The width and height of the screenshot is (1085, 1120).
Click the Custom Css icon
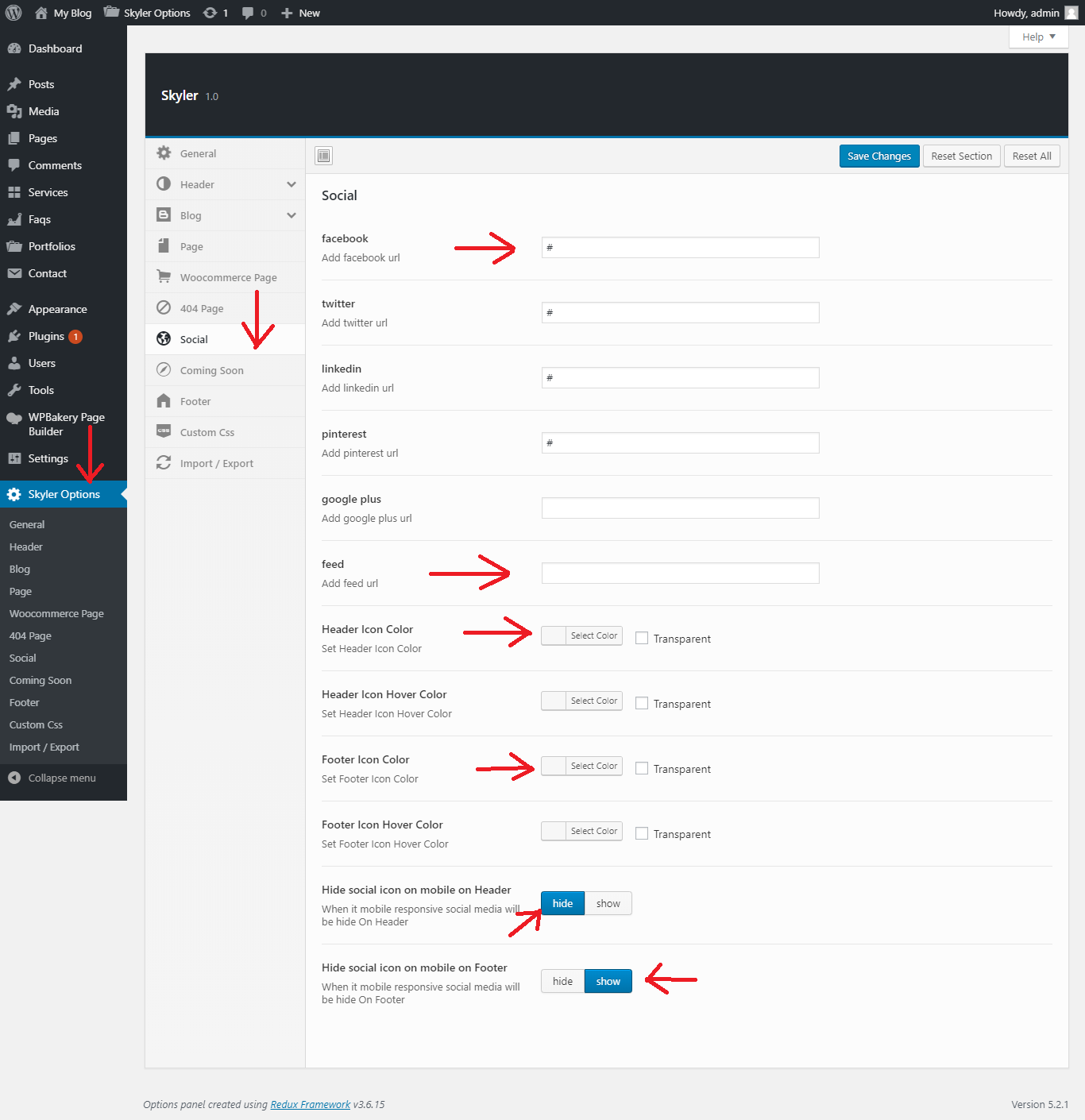pos(164,431)
